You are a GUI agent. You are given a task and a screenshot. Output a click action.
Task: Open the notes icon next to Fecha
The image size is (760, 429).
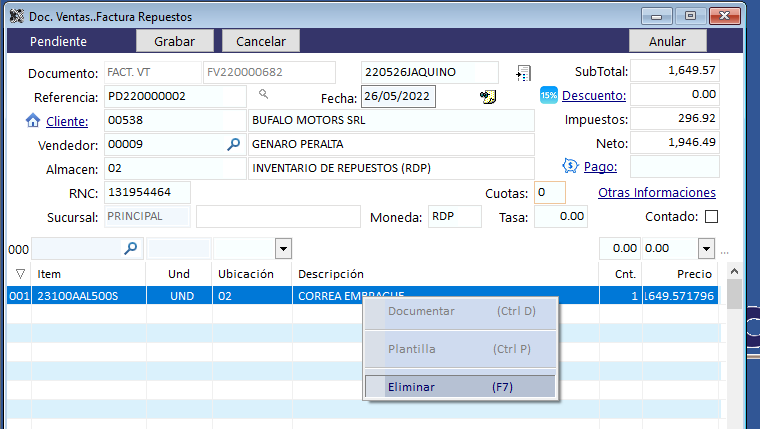coord(488,96)
